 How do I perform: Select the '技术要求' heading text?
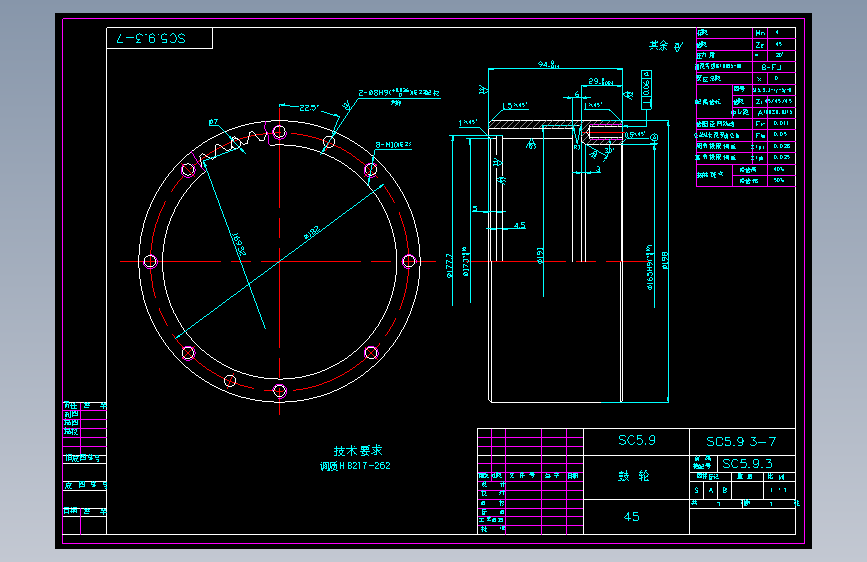tap(358, 451)
